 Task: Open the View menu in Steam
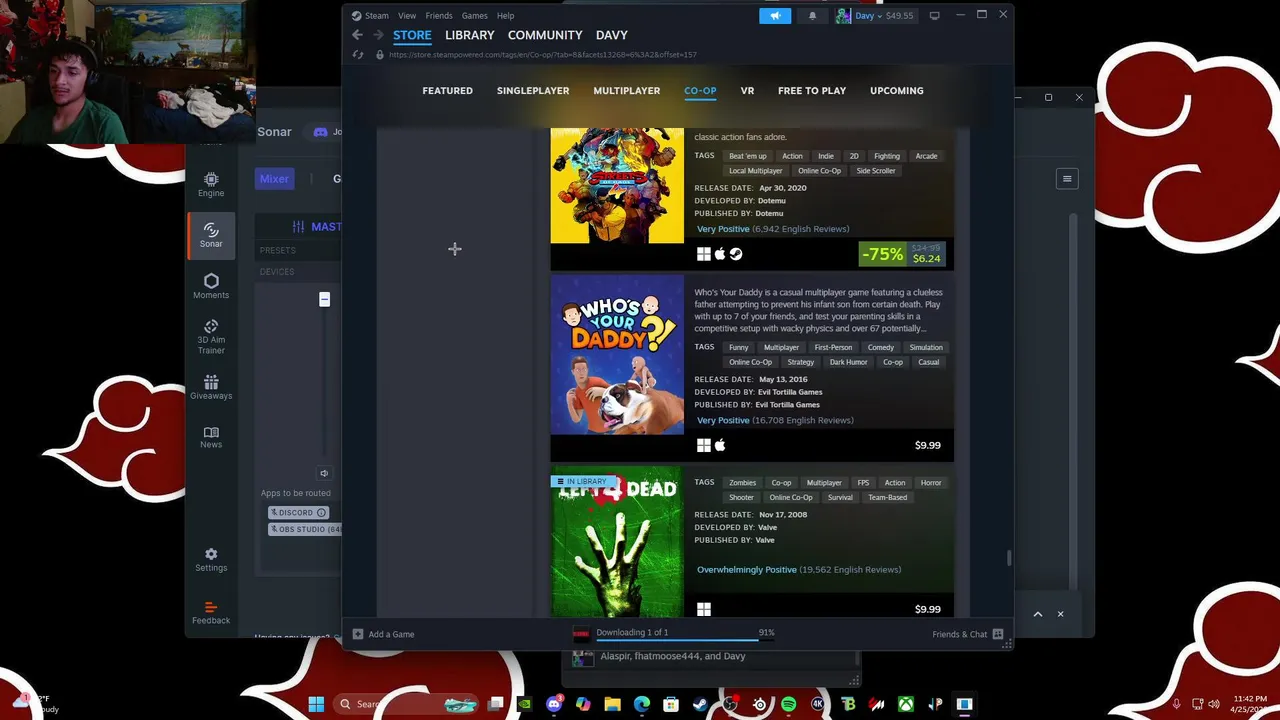pyautogui.click(x=407, y=15)
